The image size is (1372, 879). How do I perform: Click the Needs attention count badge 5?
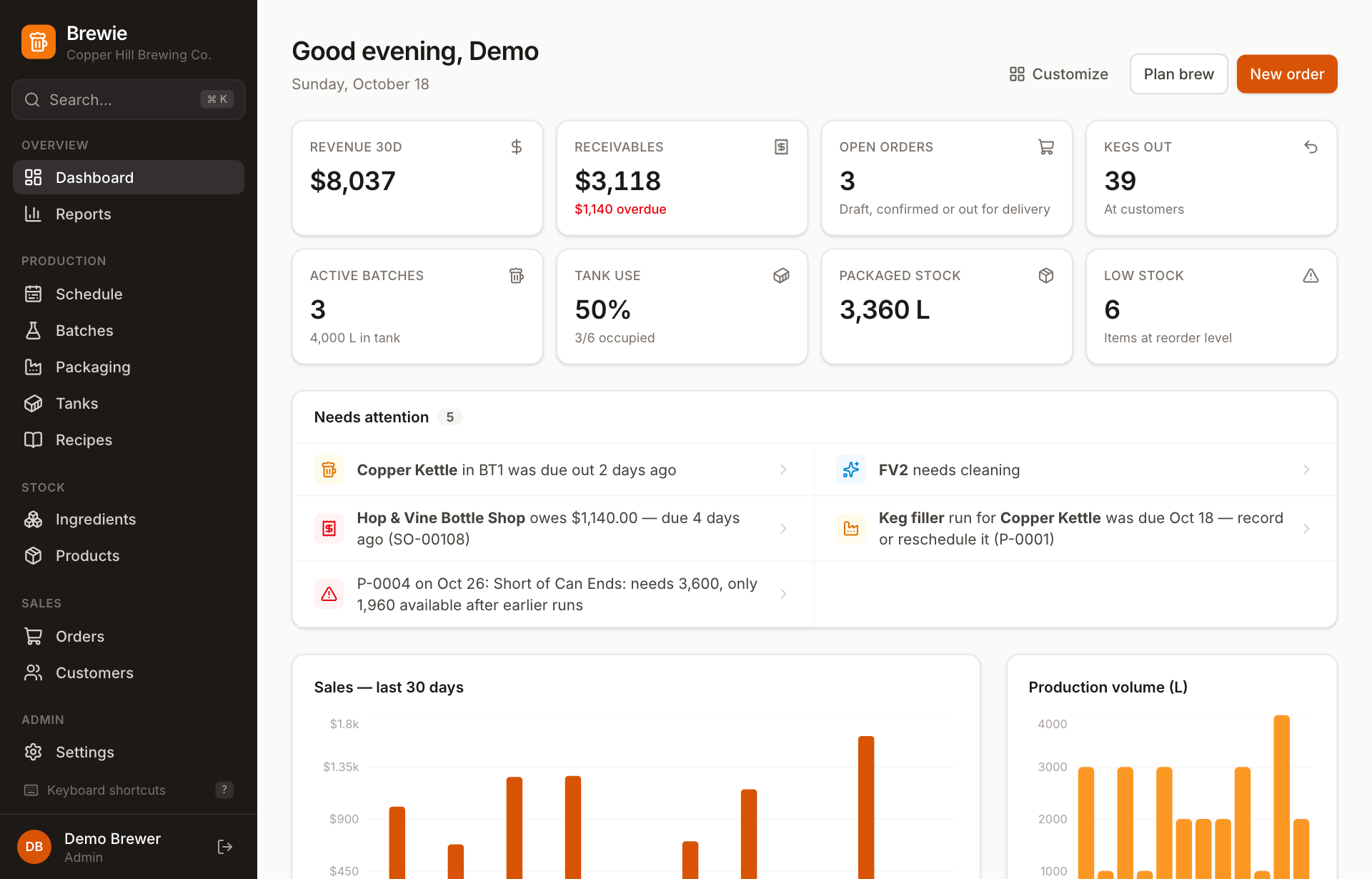[x=450, y=417]
